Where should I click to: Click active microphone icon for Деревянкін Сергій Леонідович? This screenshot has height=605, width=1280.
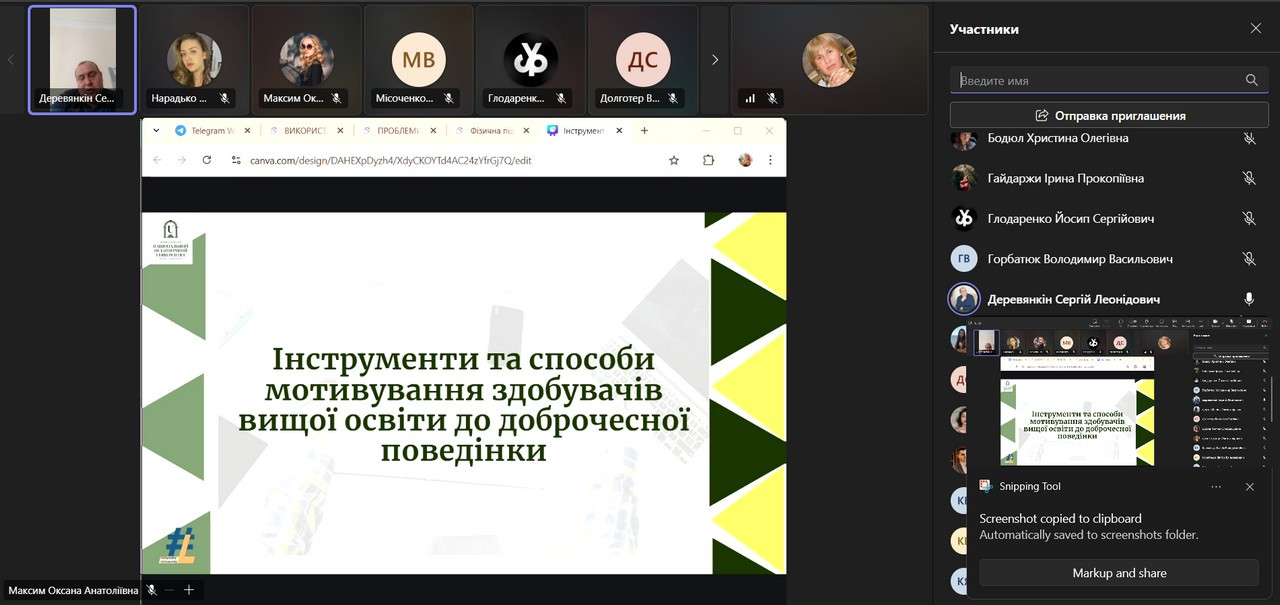click(1249, 299)
